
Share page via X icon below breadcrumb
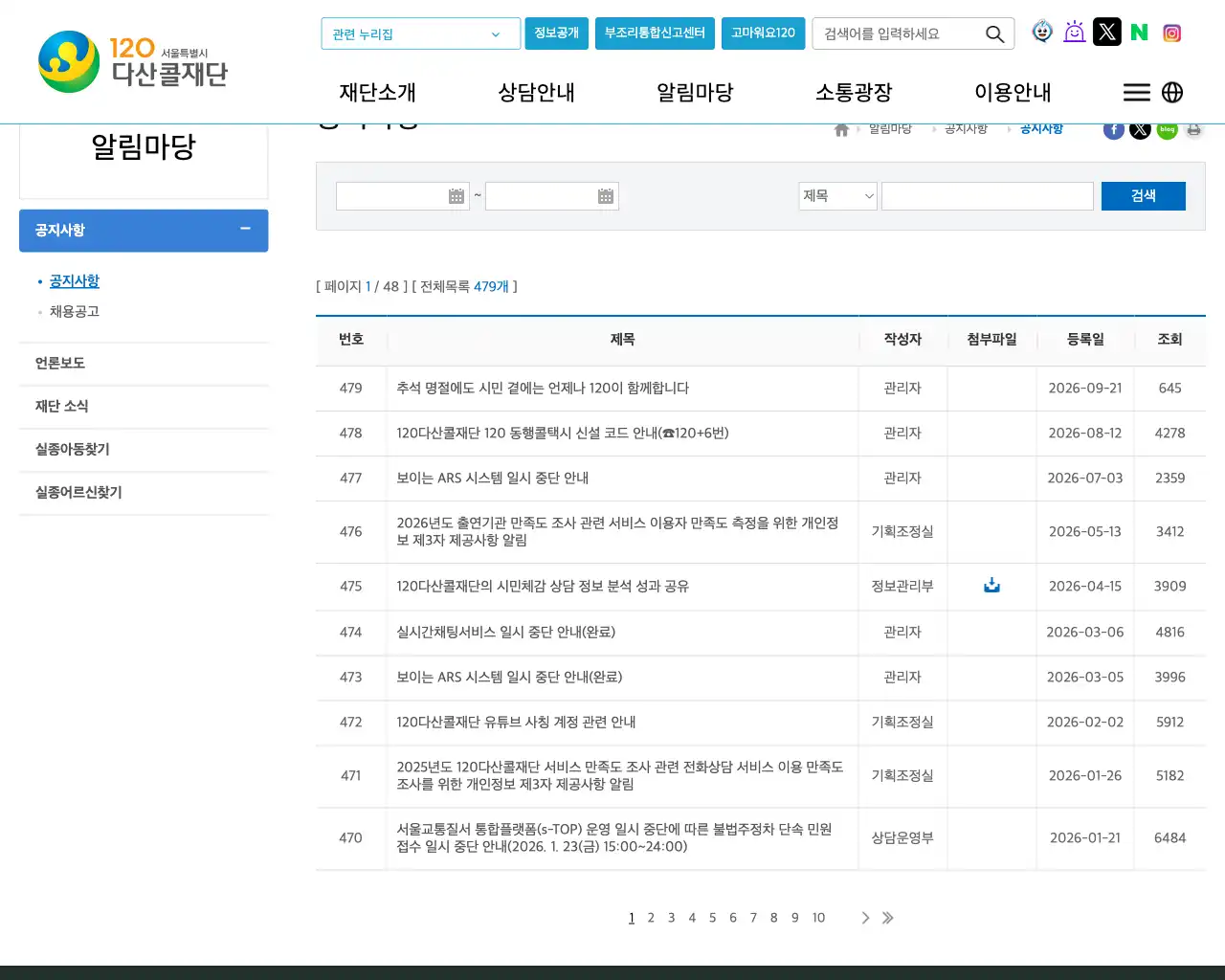click(x=1140, y=130)
